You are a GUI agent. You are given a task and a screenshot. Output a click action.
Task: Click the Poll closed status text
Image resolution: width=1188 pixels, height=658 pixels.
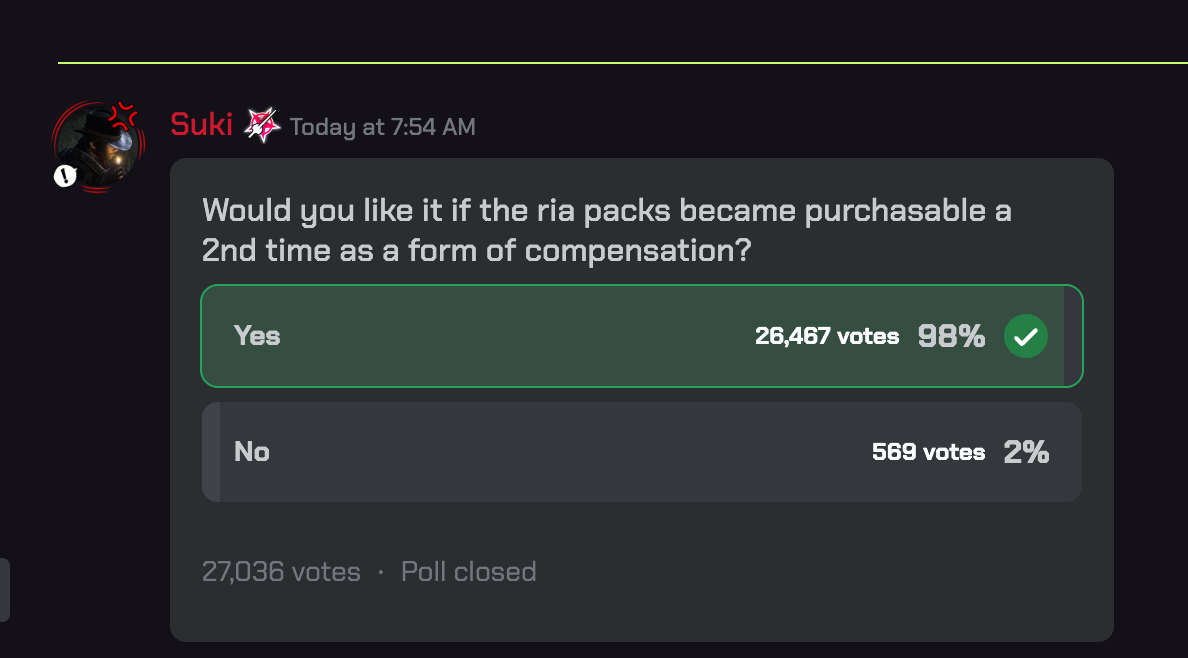tap(468, 572)
